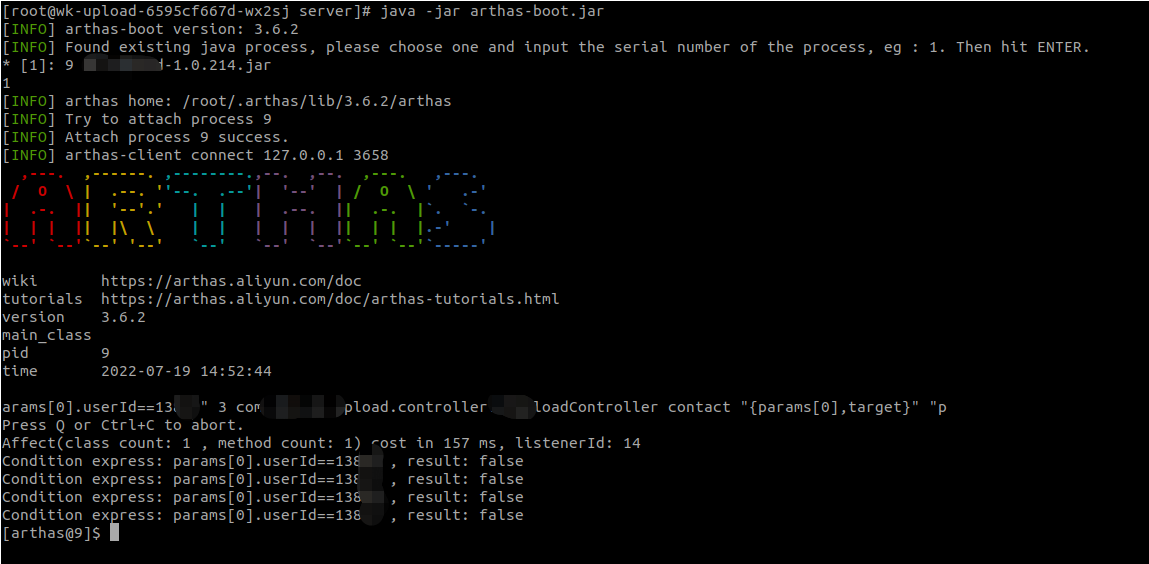This screenshot has height=564, width=1149.
Task: Click the Press Q or Ctrl+C line
Action: [123, 426]
